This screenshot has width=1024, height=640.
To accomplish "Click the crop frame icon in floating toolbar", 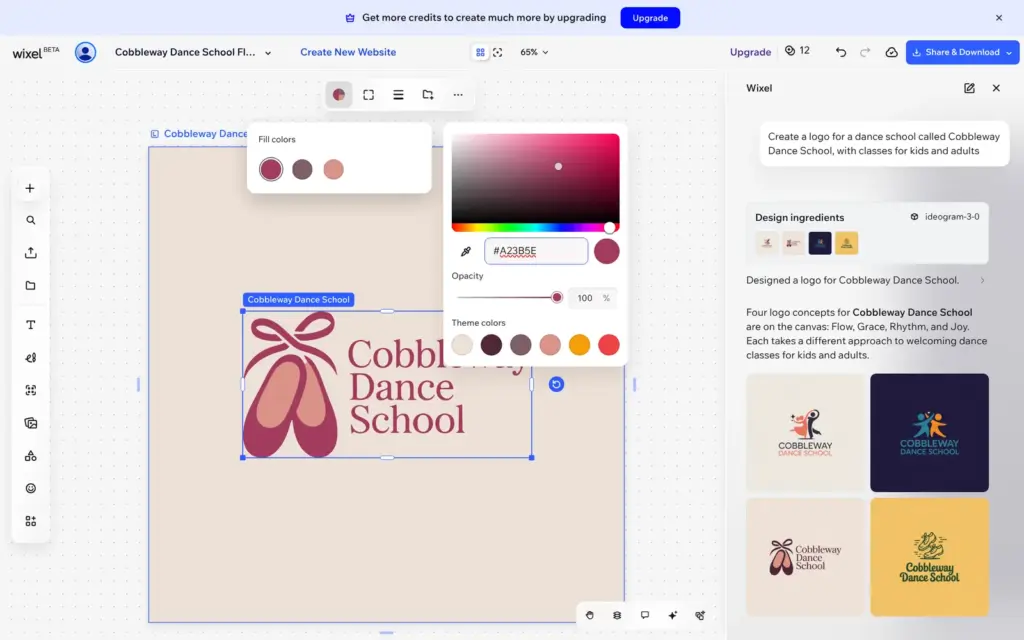I will point(368,95).
